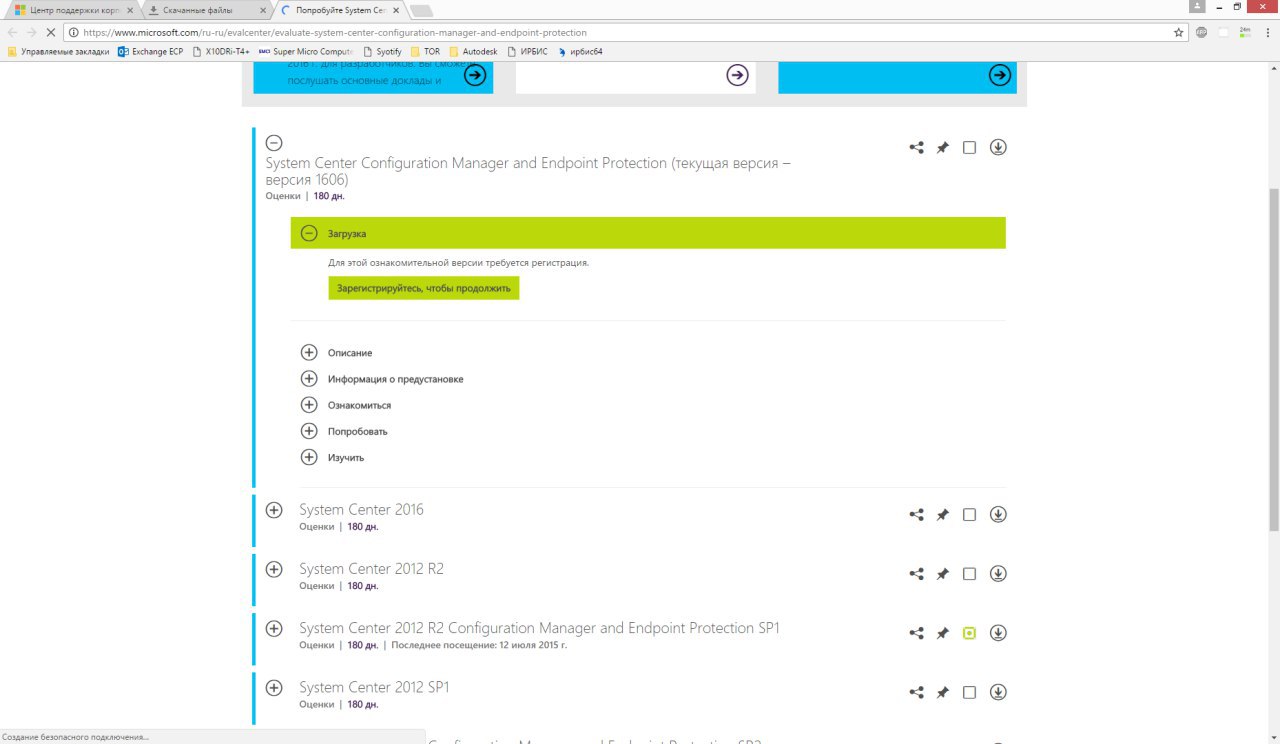Click arrow on the right blue promo card
Screen dimensions: 1280x744
coord(1000,75)
